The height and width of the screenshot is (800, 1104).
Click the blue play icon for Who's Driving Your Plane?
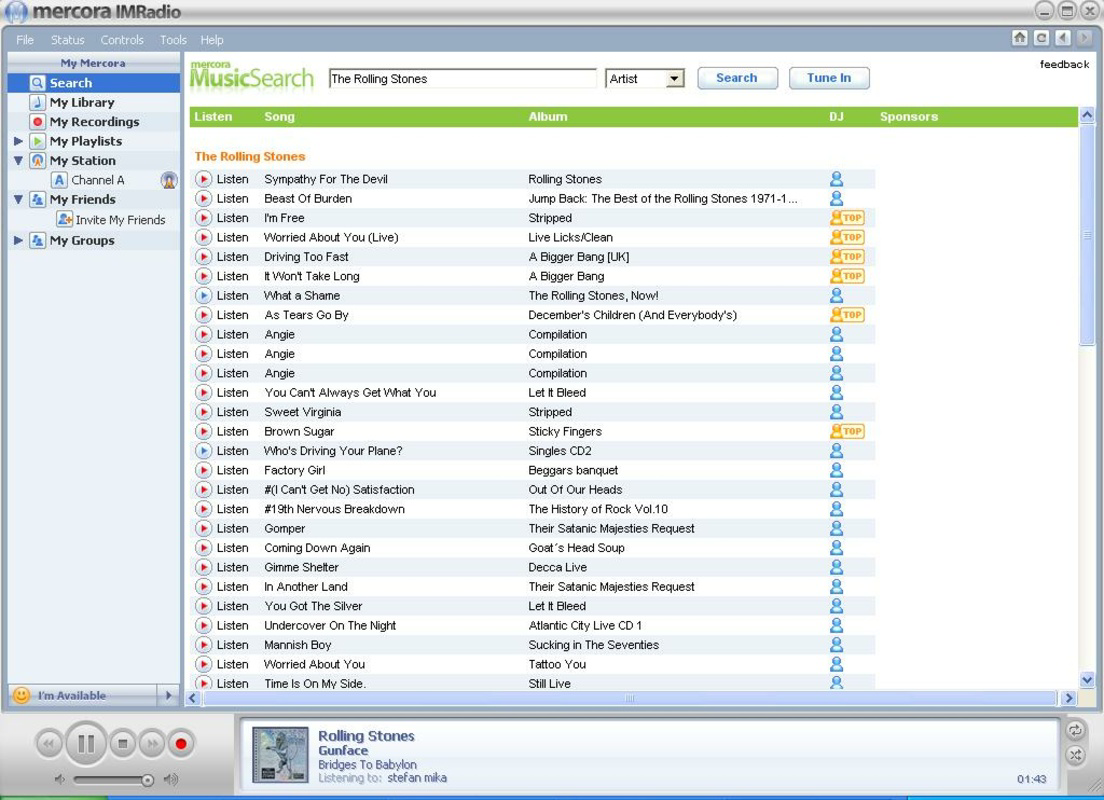click(x=203, y=451)
